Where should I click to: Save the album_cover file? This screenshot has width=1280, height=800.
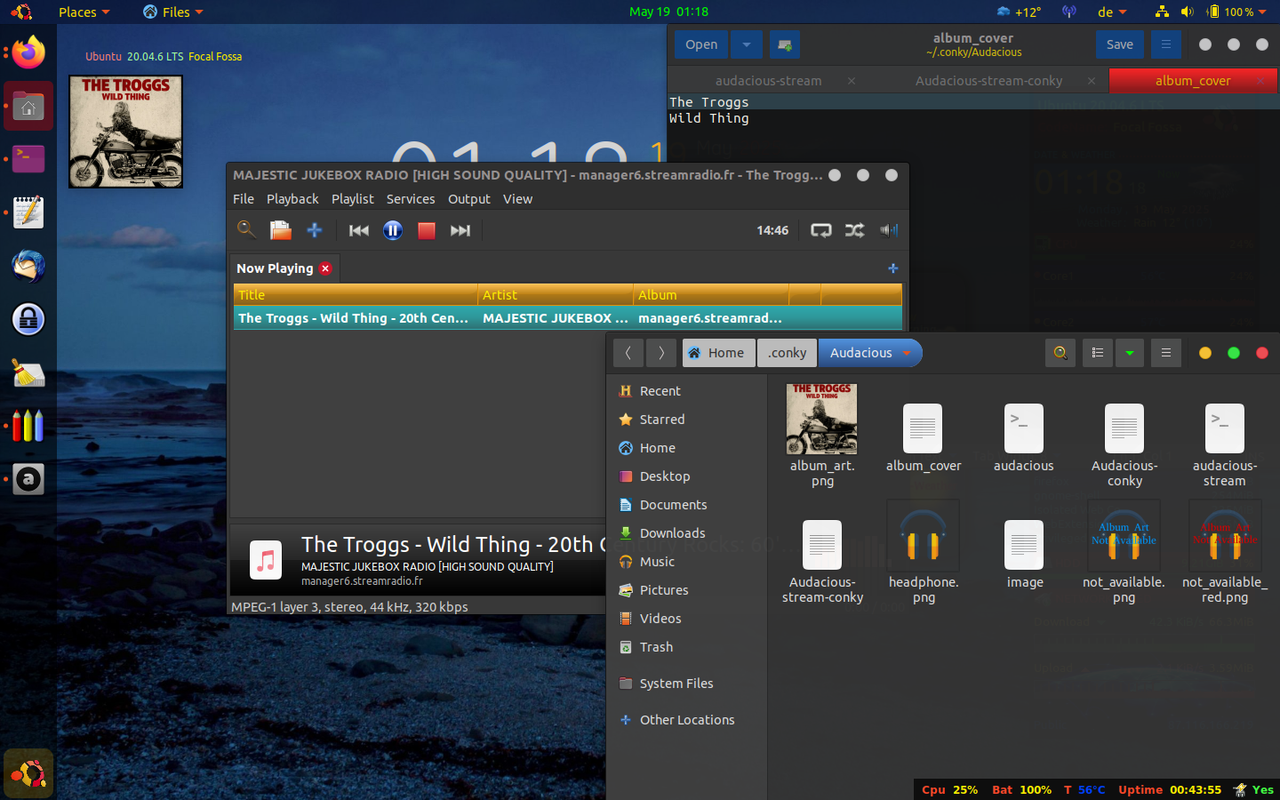[x=1119, y=44]
